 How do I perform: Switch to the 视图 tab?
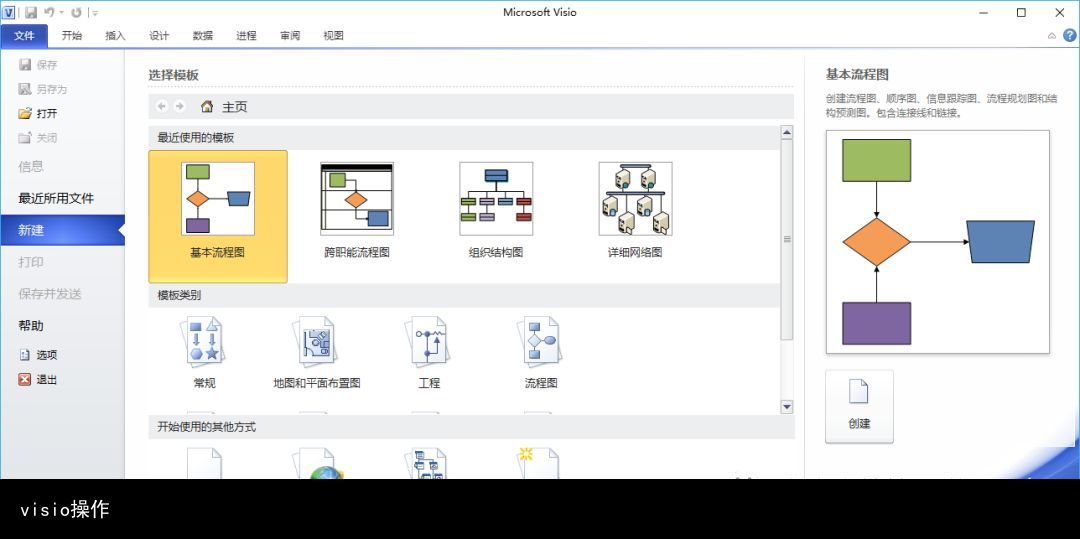[333, 36]
